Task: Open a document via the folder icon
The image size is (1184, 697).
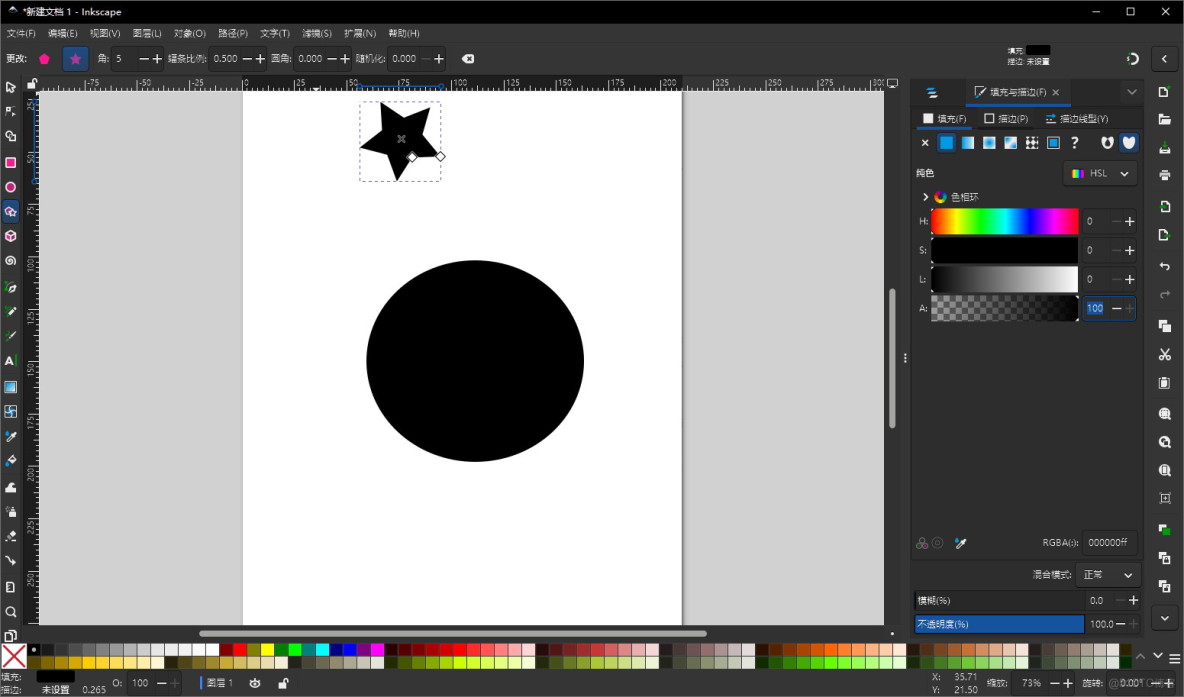Action: pyautogui.click(x=1164, y=119)
